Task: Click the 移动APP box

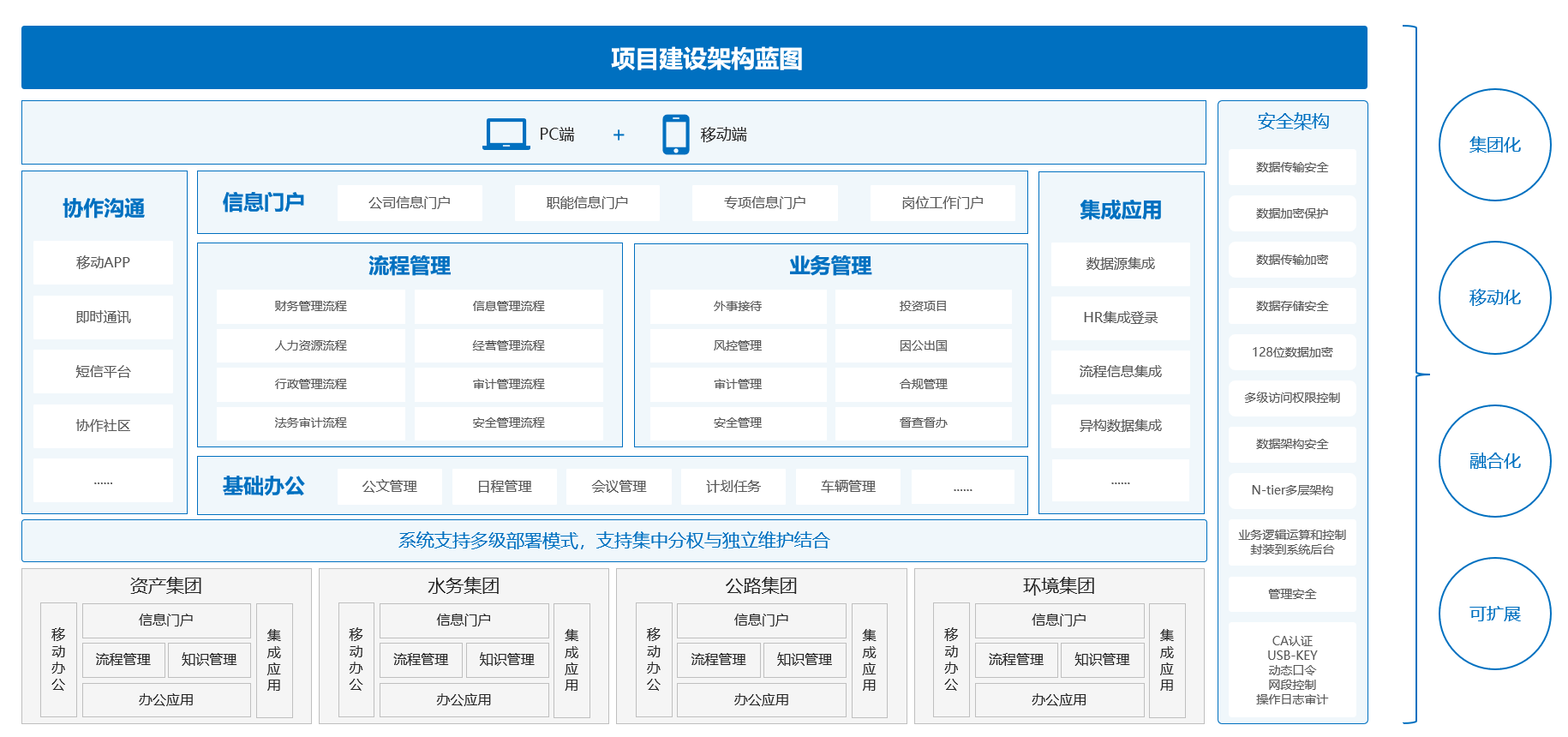Action: (103, 262)
